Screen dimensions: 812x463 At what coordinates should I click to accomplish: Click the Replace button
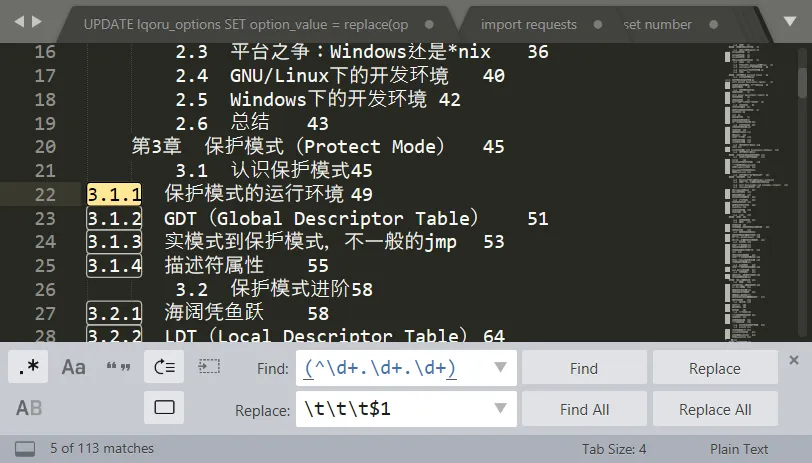[715, 368]
